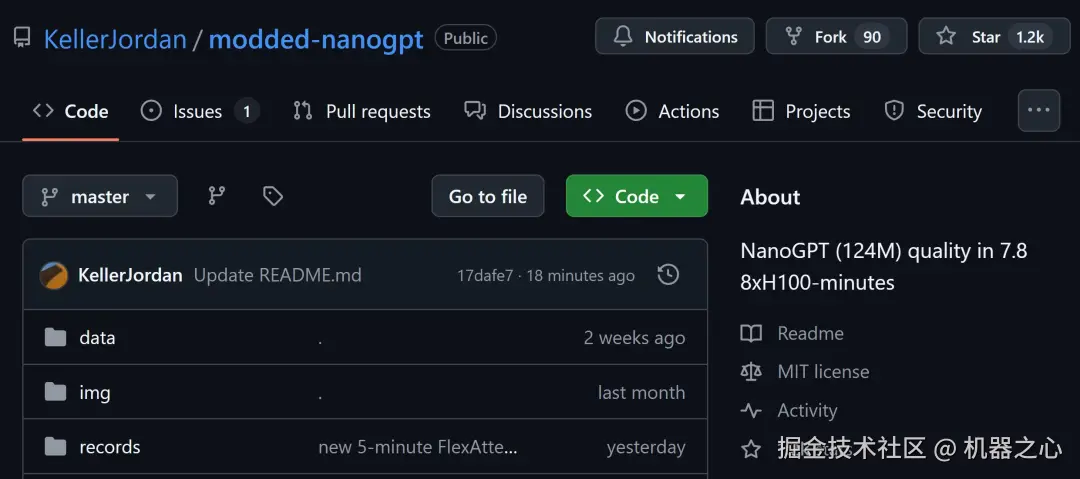
Task: Click the Readme book icon
Action: coord(751,333)
